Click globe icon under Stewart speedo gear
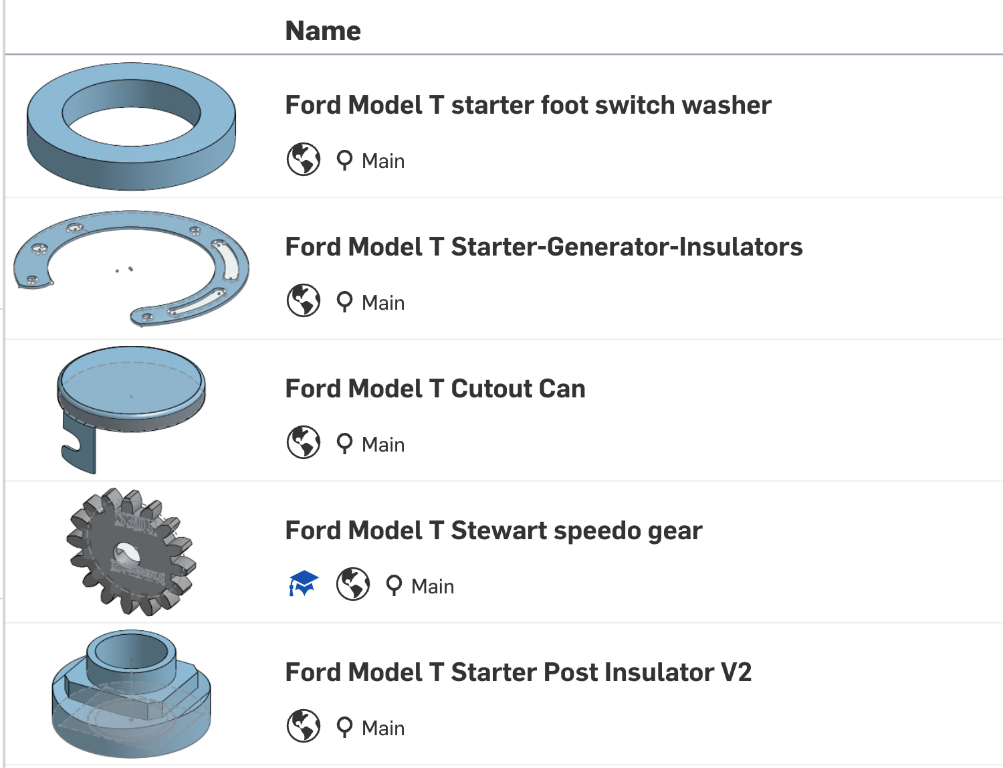The image size is (1003, 768). pyautogui.click(x=353, y=586)
